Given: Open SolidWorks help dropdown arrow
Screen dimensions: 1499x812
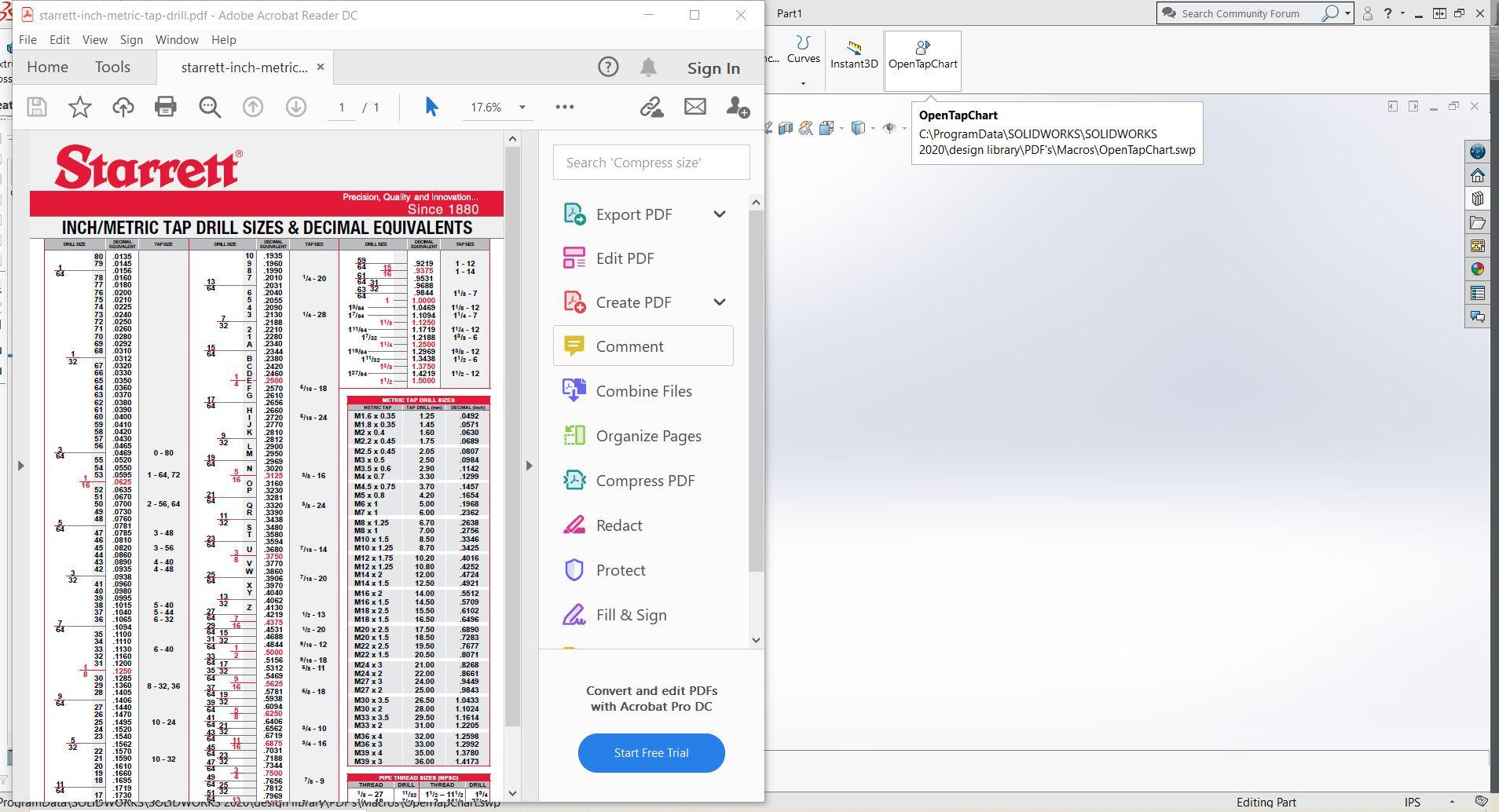Looking at the screenshot, I should [1403, 13].
